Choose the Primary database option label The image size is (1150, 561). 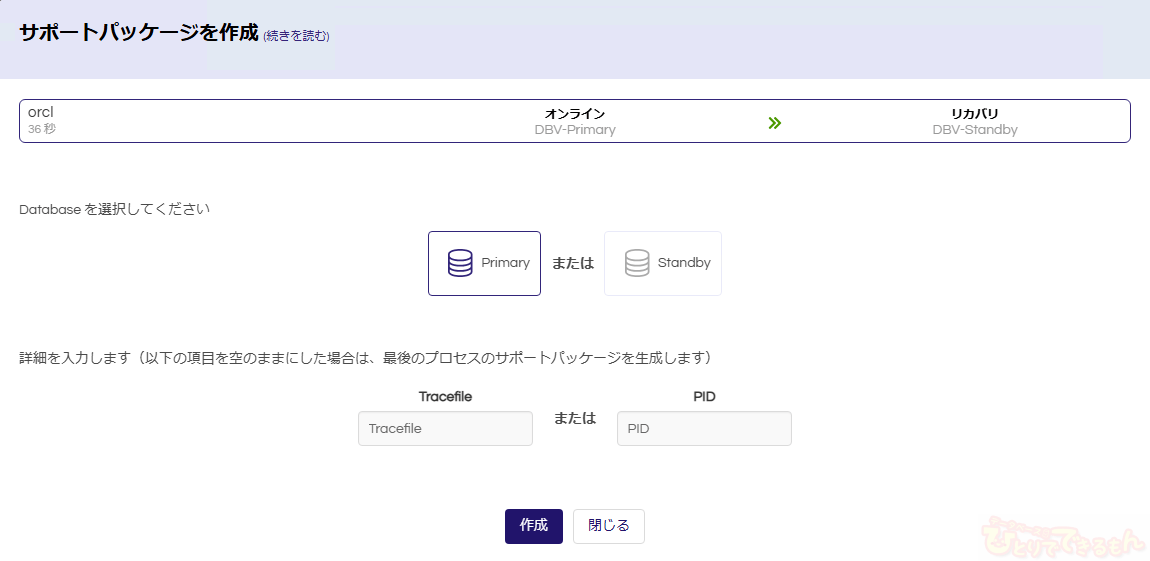tap(505, 263)
